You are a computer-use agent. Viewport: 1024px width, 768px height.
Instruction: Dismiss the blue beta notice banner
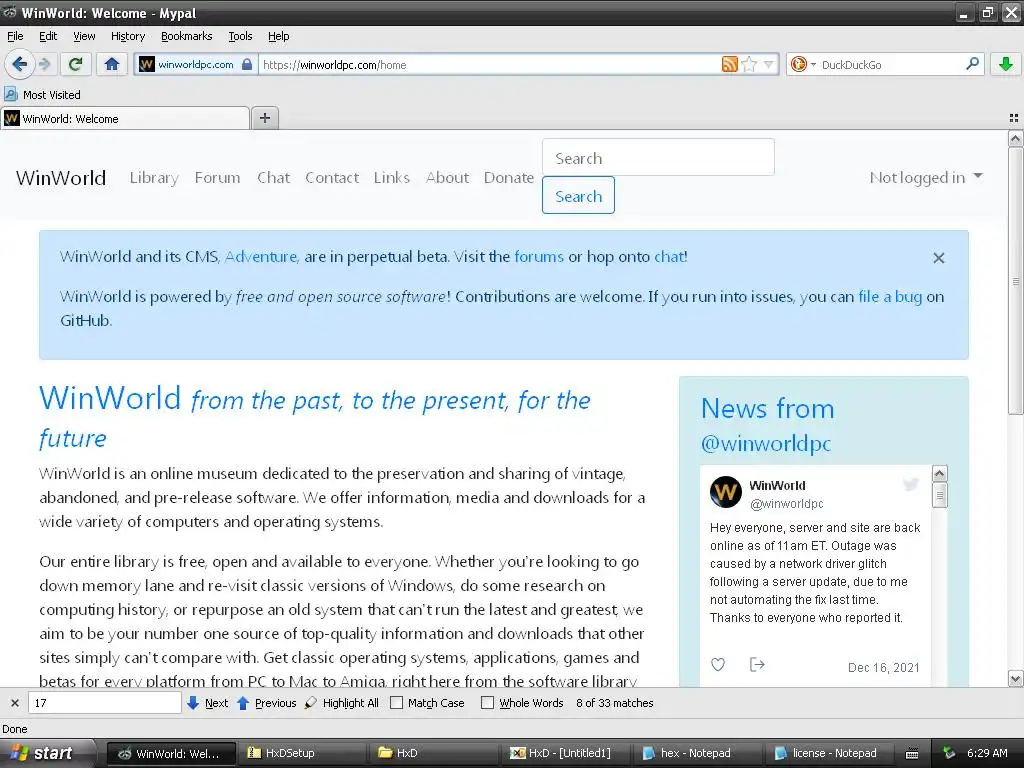tap(938, 258)
